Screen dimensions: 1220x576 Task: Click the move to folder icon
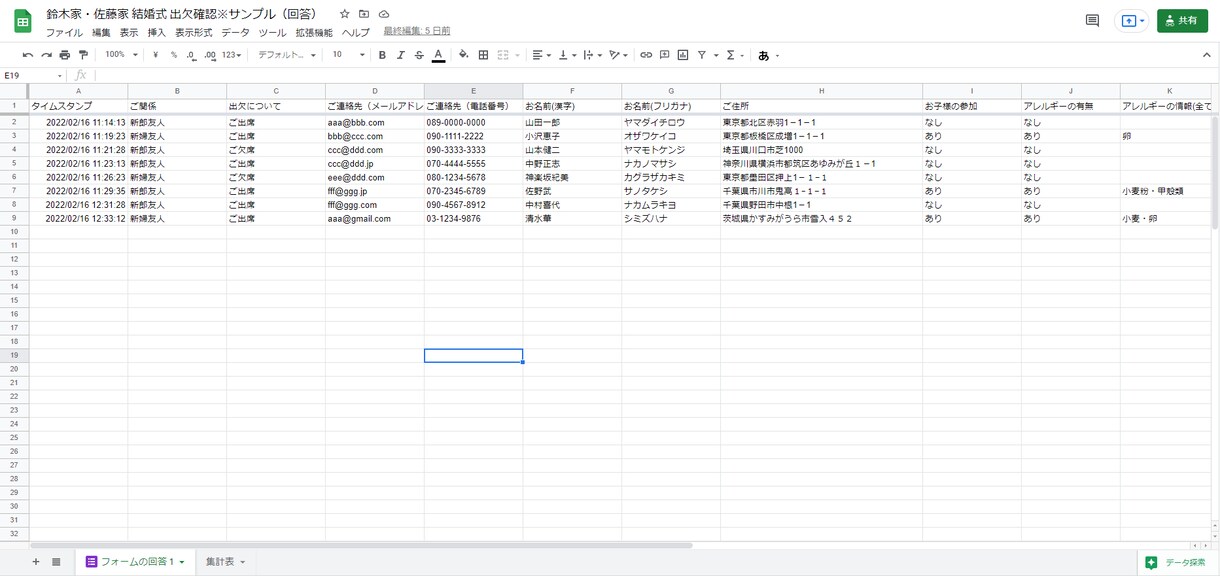(364, 14)
